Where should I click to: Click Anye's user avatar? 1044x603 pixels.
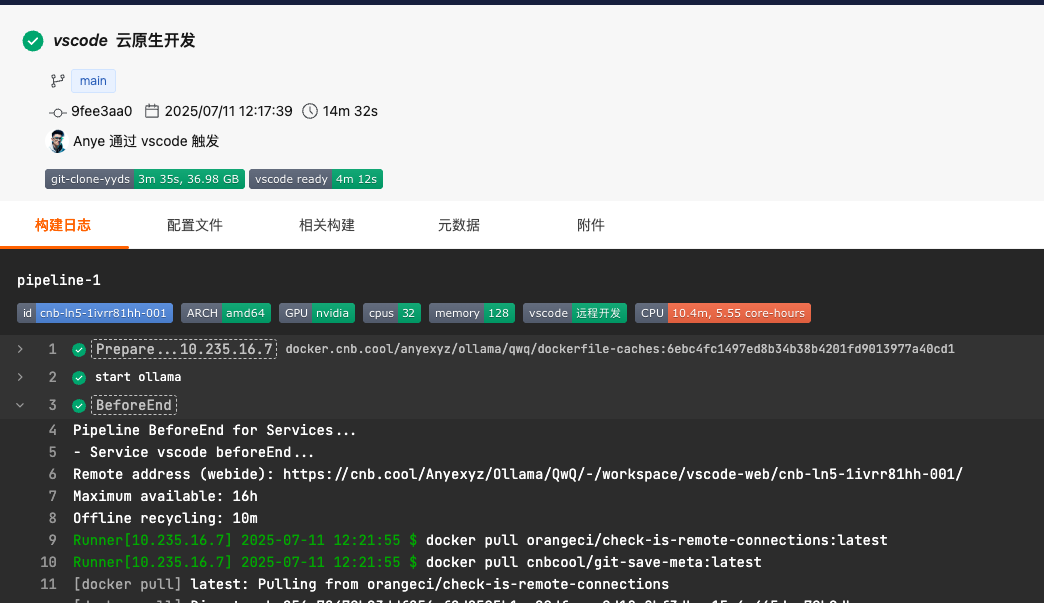[58, 141]
